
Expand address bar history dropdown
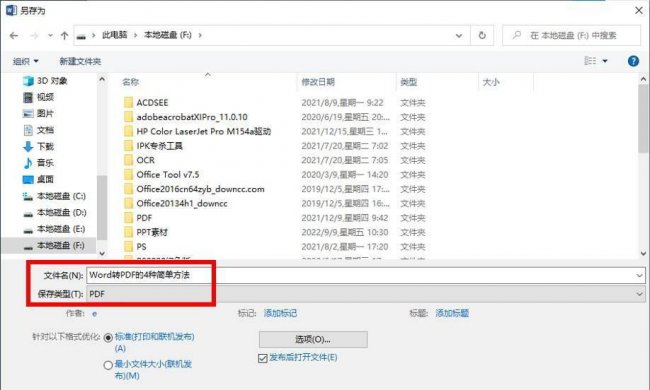(459, 36)
